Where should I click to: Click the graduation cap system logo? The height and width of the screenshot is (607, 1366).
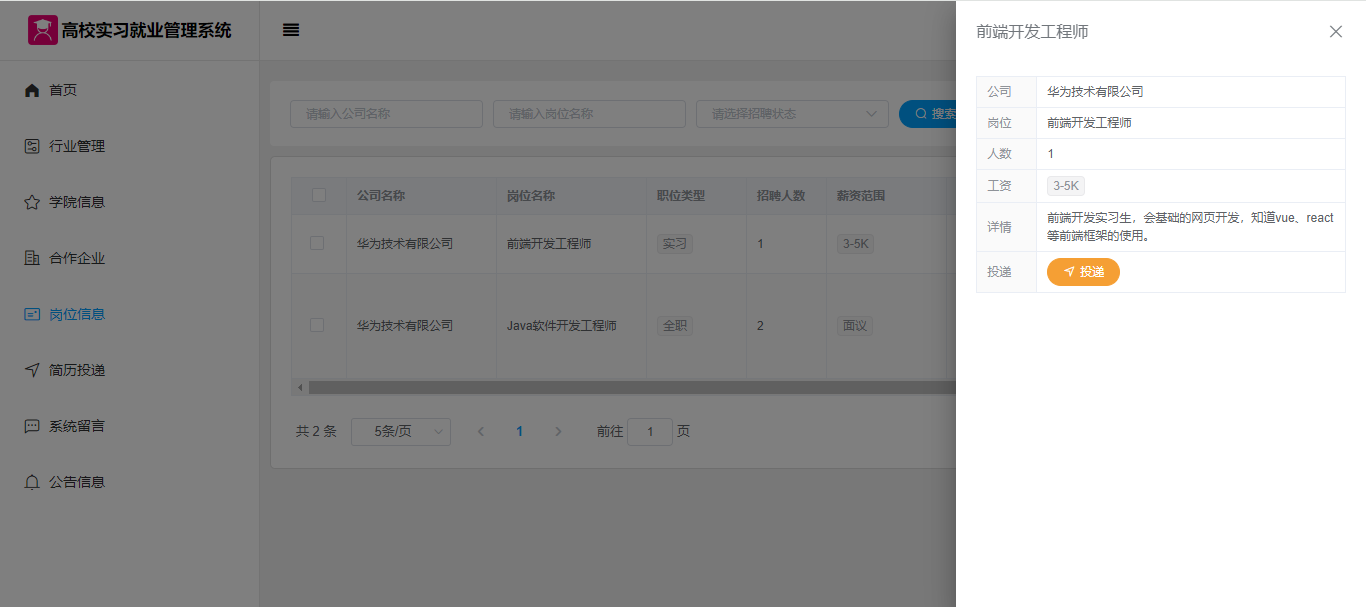click(42, 30)
